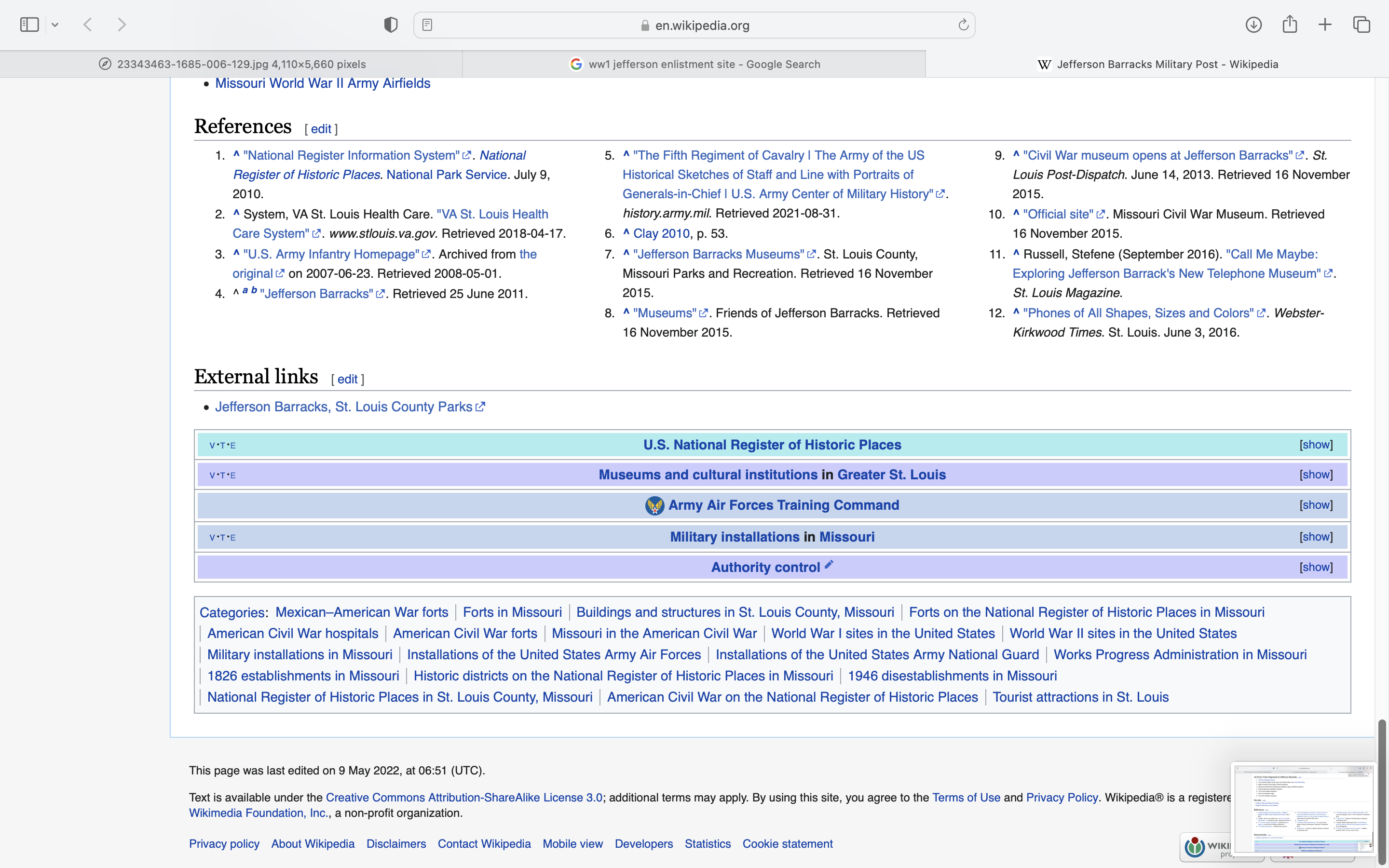Expand the Military installations in Missouri navbox
The image size is (1389, 868).
tap(1316, 537)
